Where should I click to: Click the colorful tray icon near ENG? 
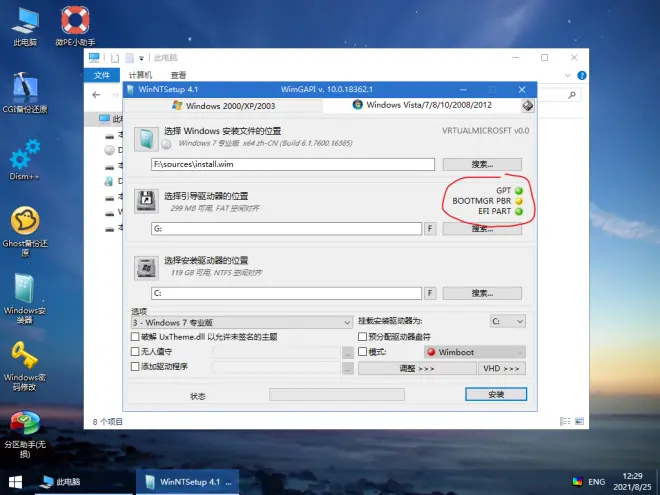[x=578, y=482]
